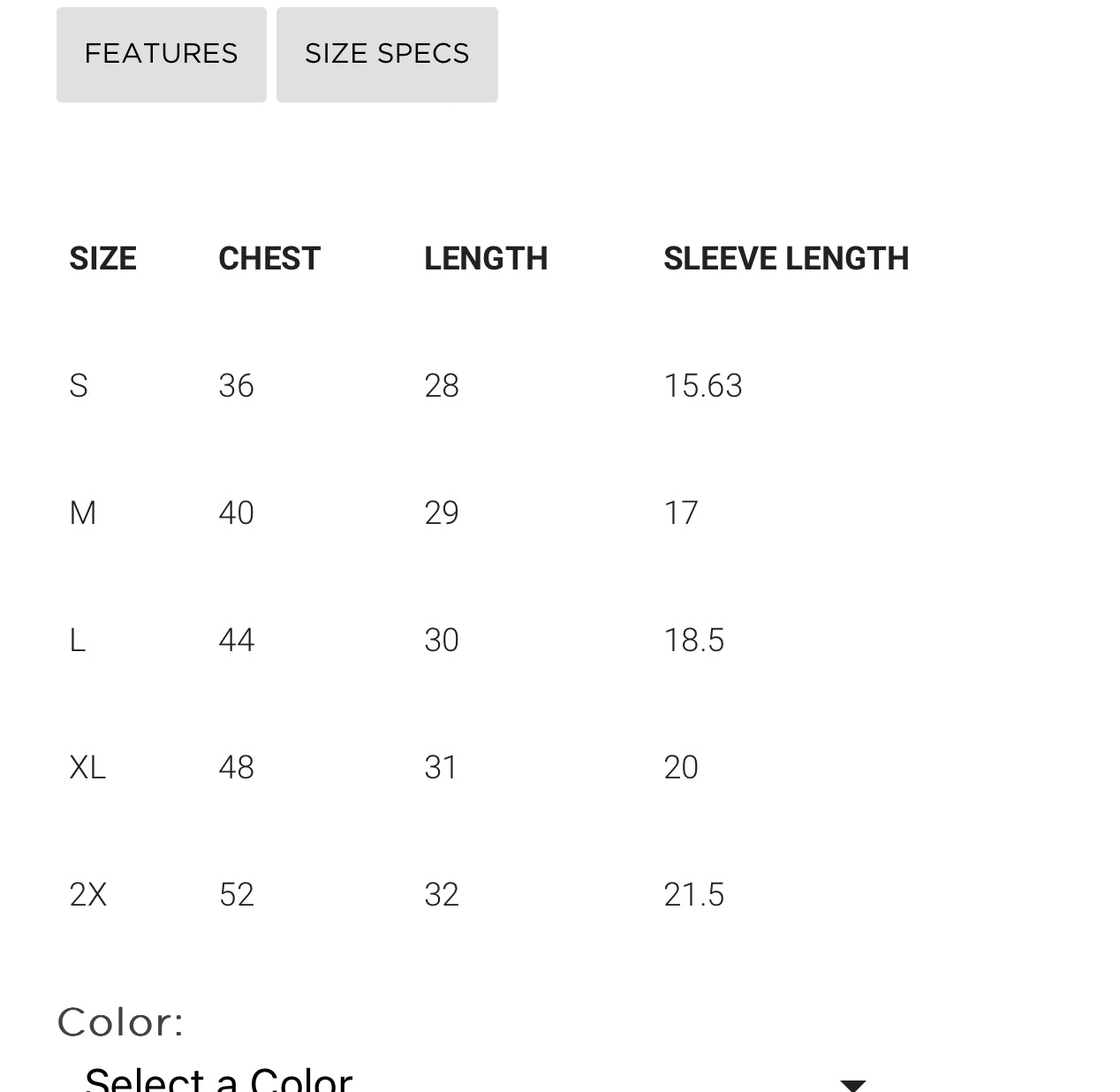Click the CHEST column header

(x=269, y=259)
